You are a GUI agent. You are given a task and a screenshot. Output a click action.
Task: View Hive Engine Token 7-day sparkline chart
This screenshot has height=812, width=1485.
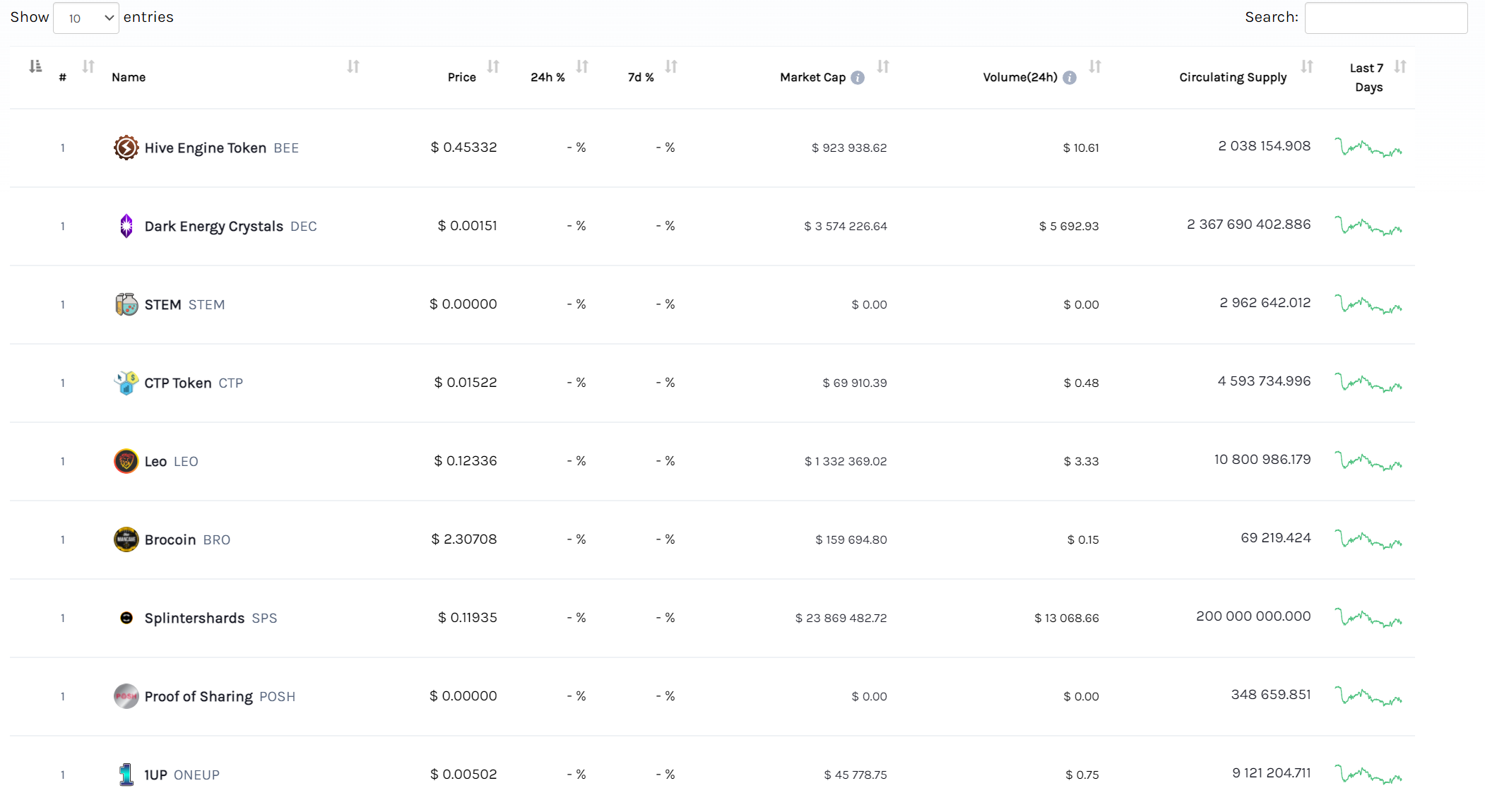pos(1368,148)
